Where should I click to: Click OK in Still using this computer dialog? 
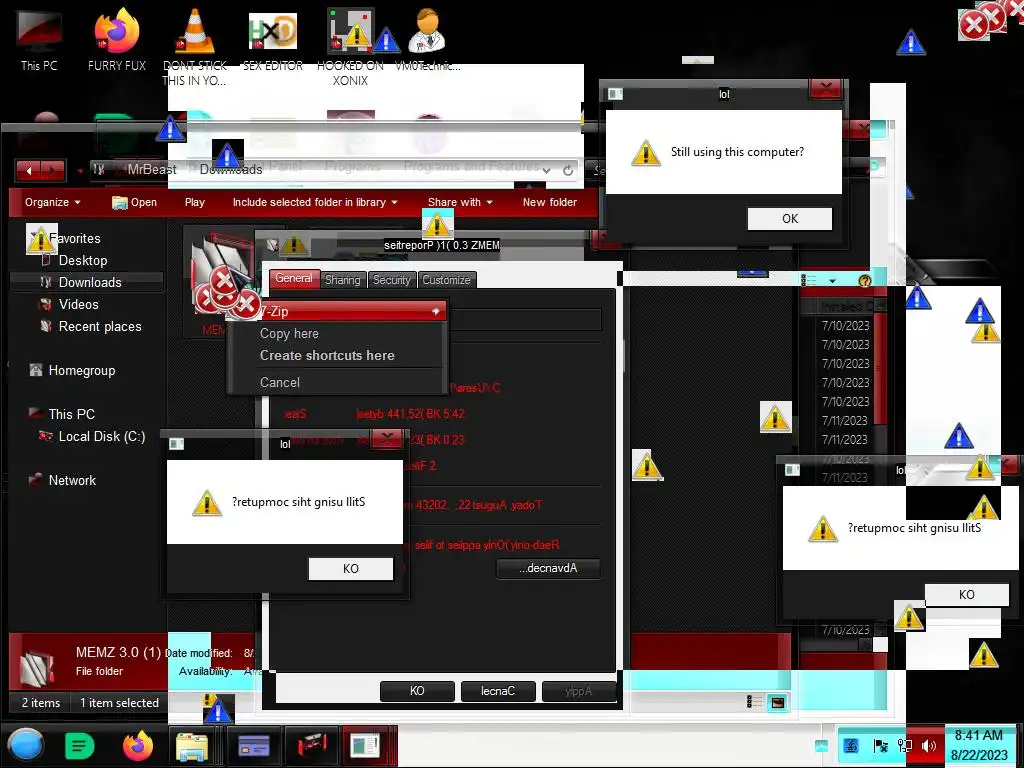point(790,219)
